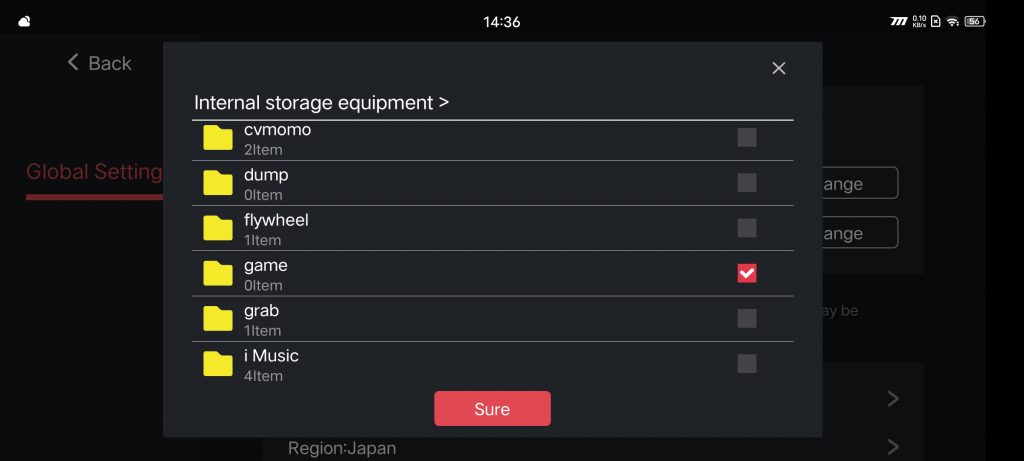This screenshot has width=1024, height=461.
Task: Open the game folder icon
Action: [x=217, y=273]
